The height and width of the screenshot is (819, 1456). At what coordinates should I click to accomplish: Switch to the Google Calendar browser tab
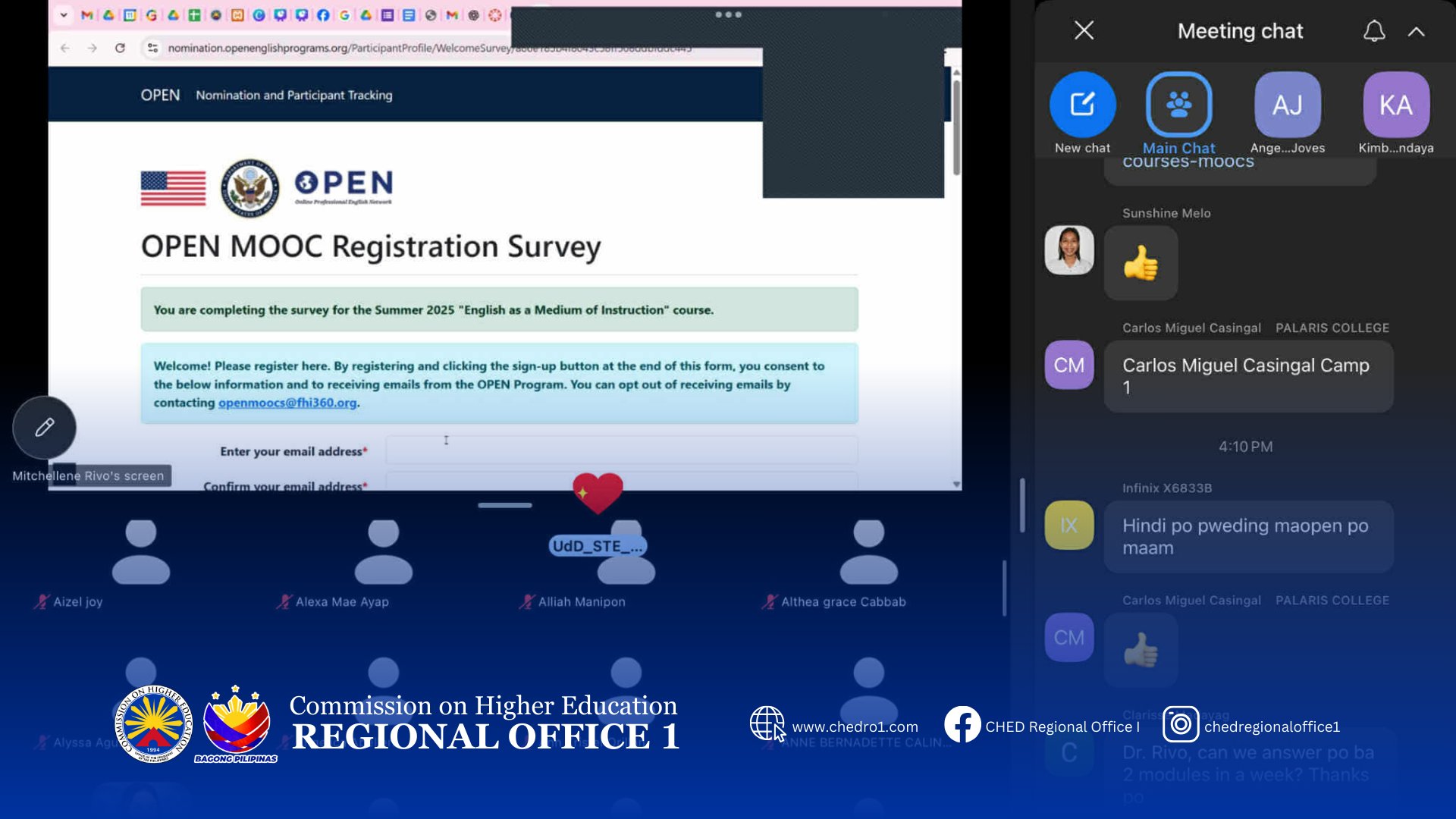tap(130, 14)
